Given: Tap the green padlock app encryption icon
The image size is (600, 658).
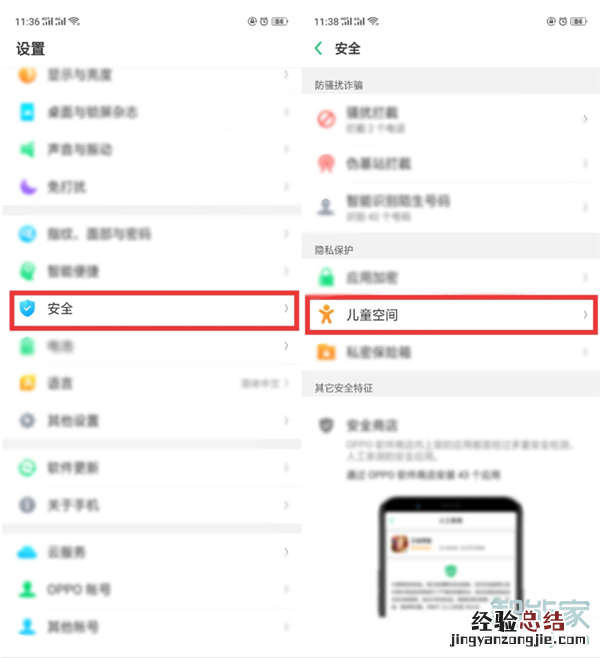Looking at the screenshot, I should pyautogui.click(x=326, y=277).
